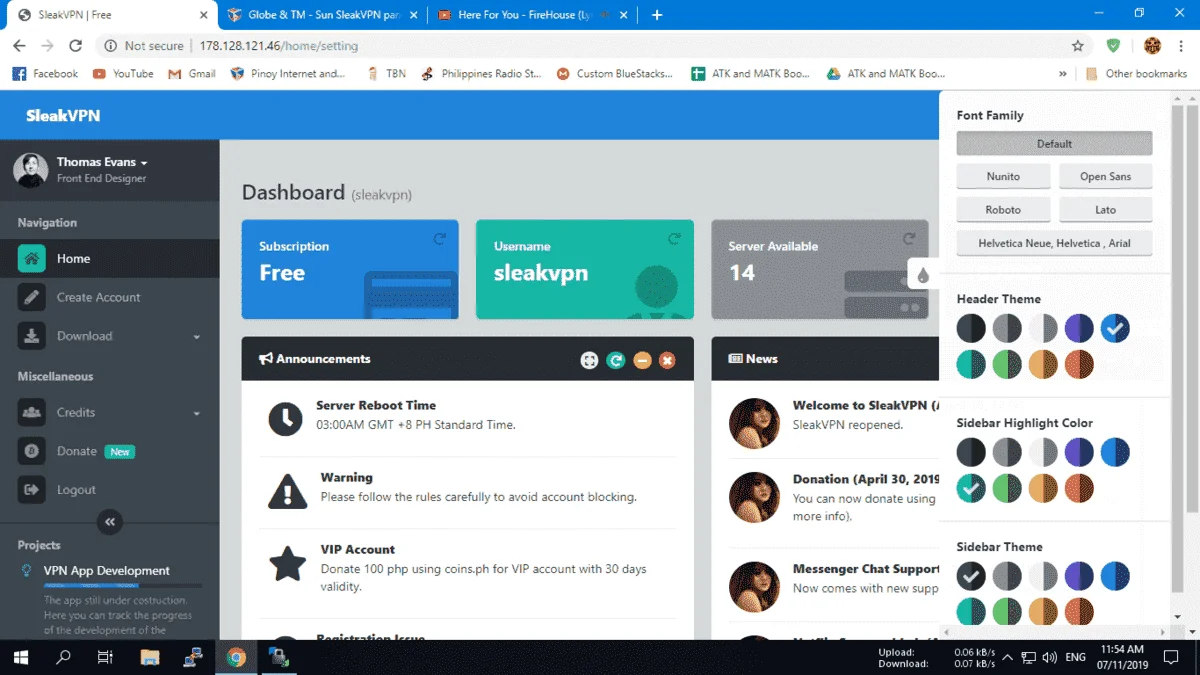Click the SleakVPN header logo
1200x675 pixels.
click(63, 116)
